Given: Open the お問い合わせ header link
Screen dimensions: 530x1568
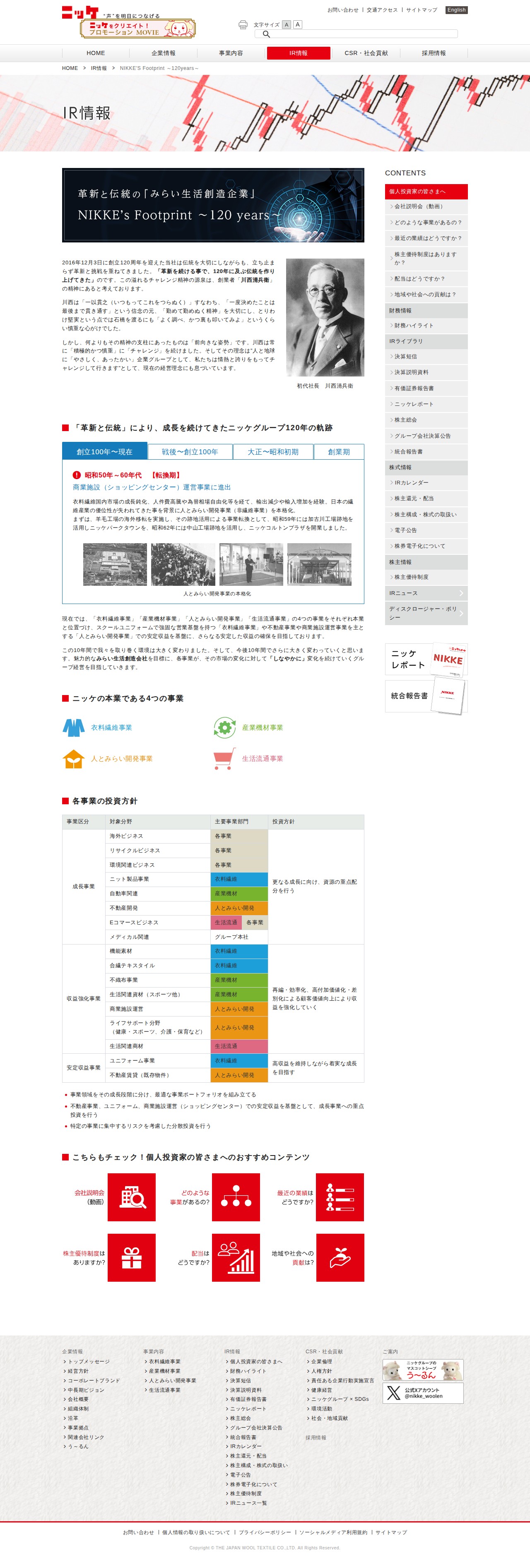Looking at the screenshot, I should pos(343,10).
